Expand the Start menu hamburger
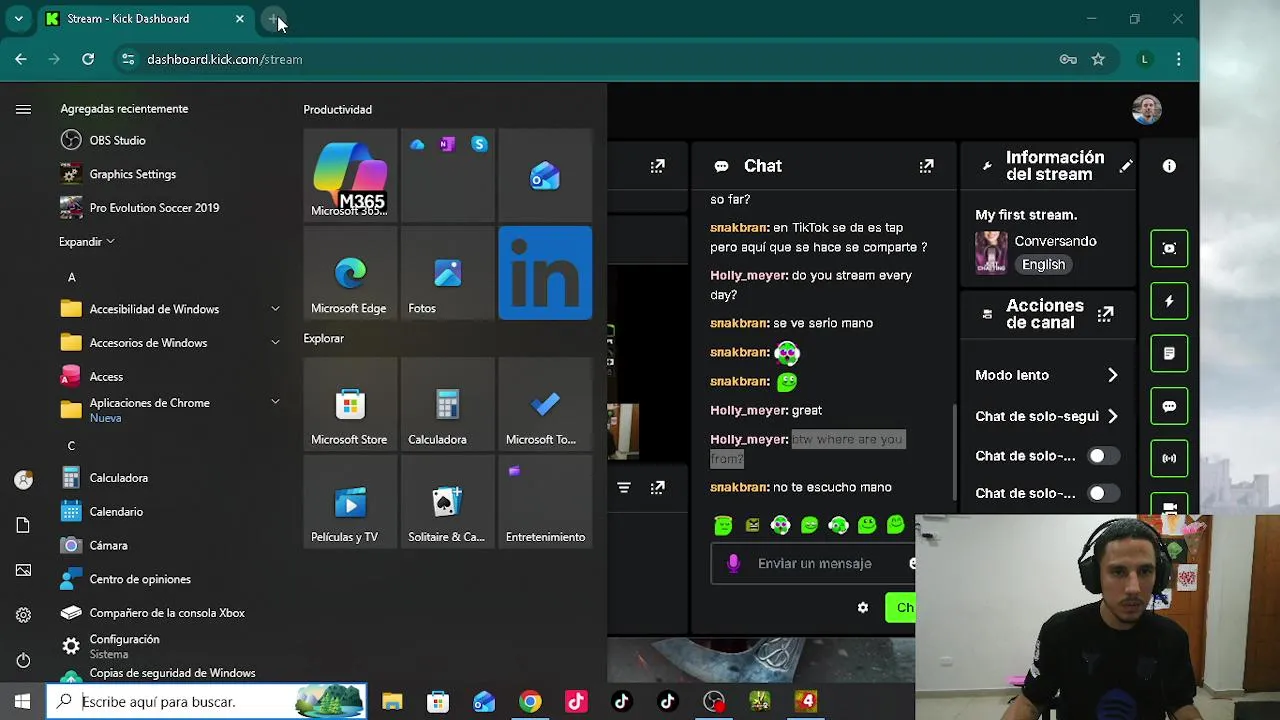Image resolution: width=1280 pixels, height=720 pixels. (23, 109)
